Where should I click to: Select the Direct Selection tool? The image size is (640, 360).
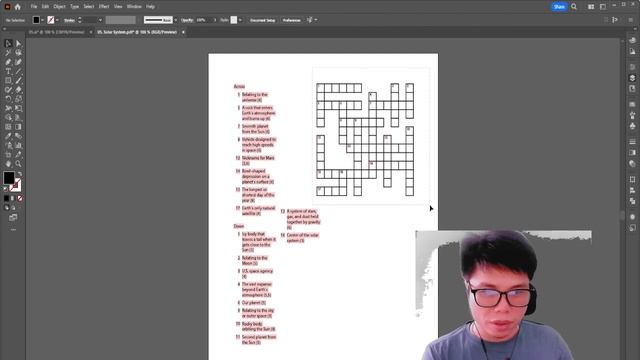tap(18, 43)
